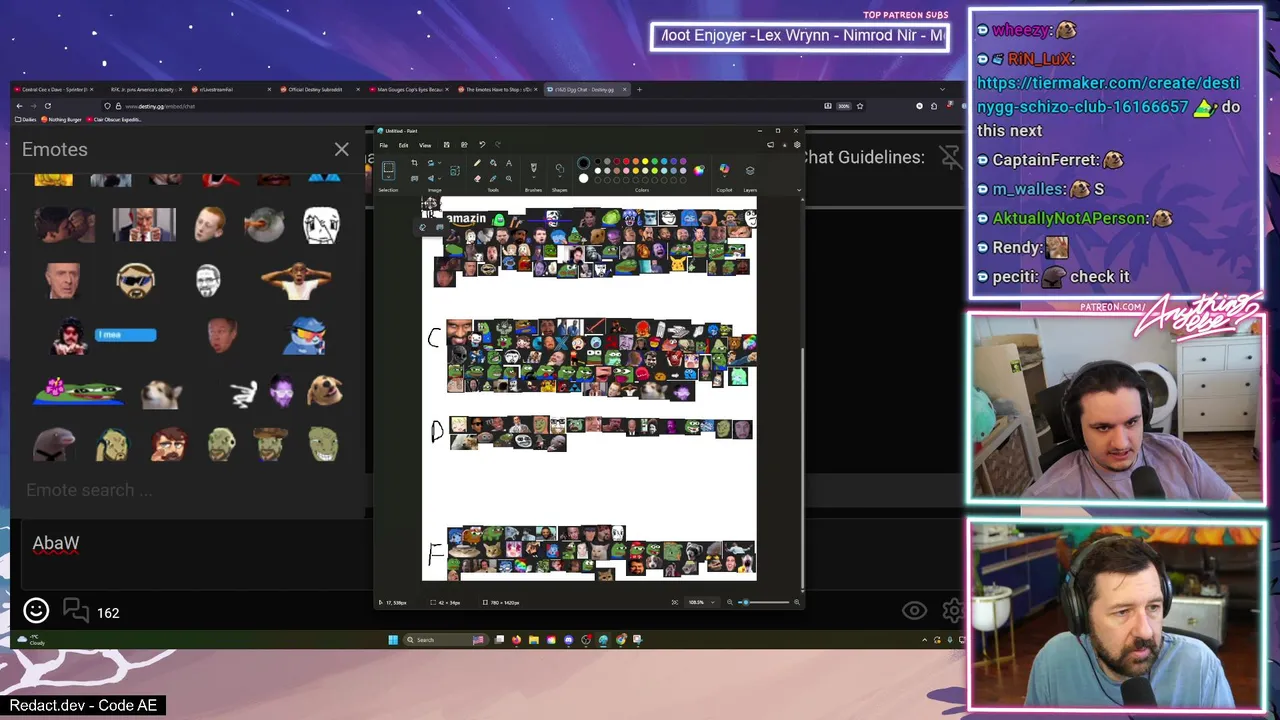The height and width of the screenshot is (720, 1280).
Task: Open the Dailies bookmark folder
Action: [x=25, y=119]
